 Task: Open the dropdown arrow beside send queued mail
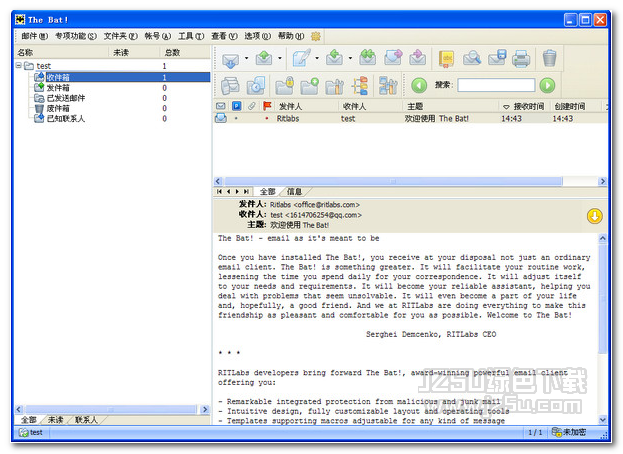(280, 58)
